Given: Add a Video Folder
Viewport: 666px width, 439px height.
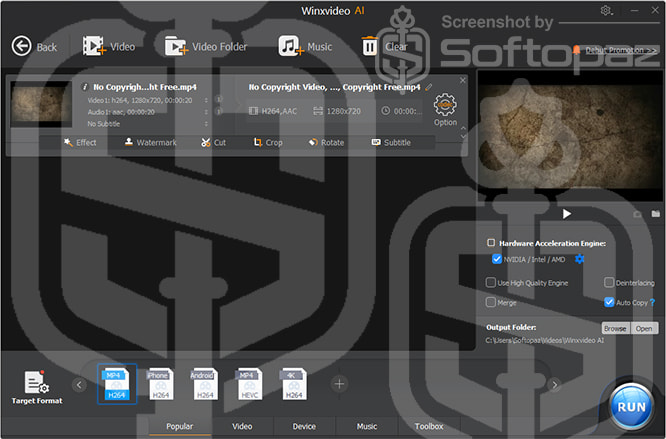Looking at the screenshot, I should point(206,46).
